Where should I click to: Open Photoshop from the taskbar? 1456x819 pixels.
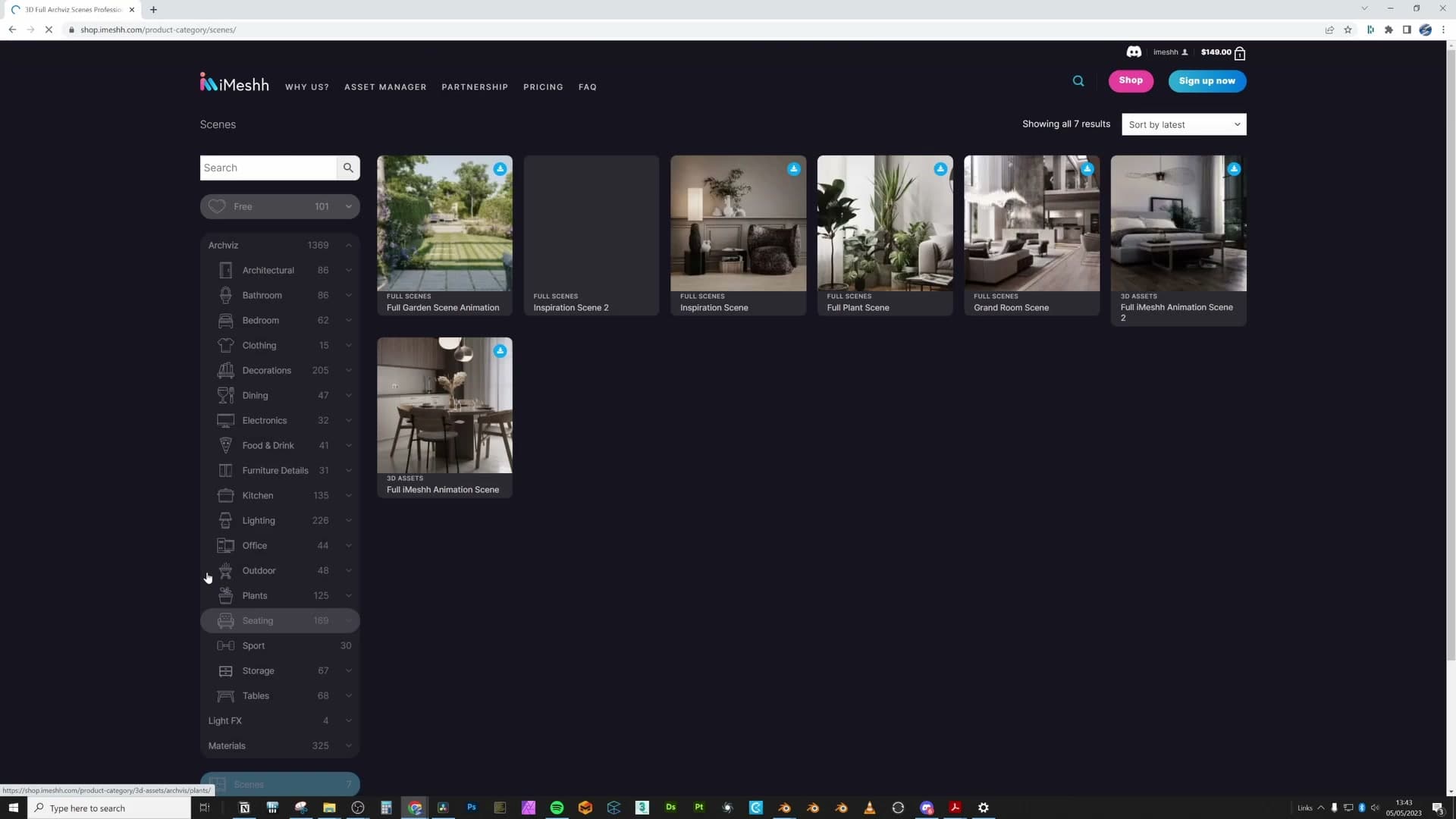click(472, 808)
